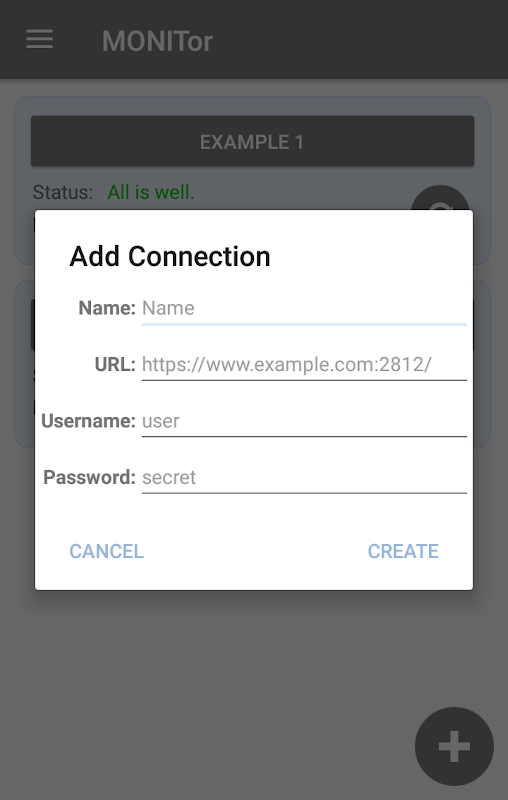Click the 'Username:' field label
Screen dimensions: 508x800
click(88, 421)
